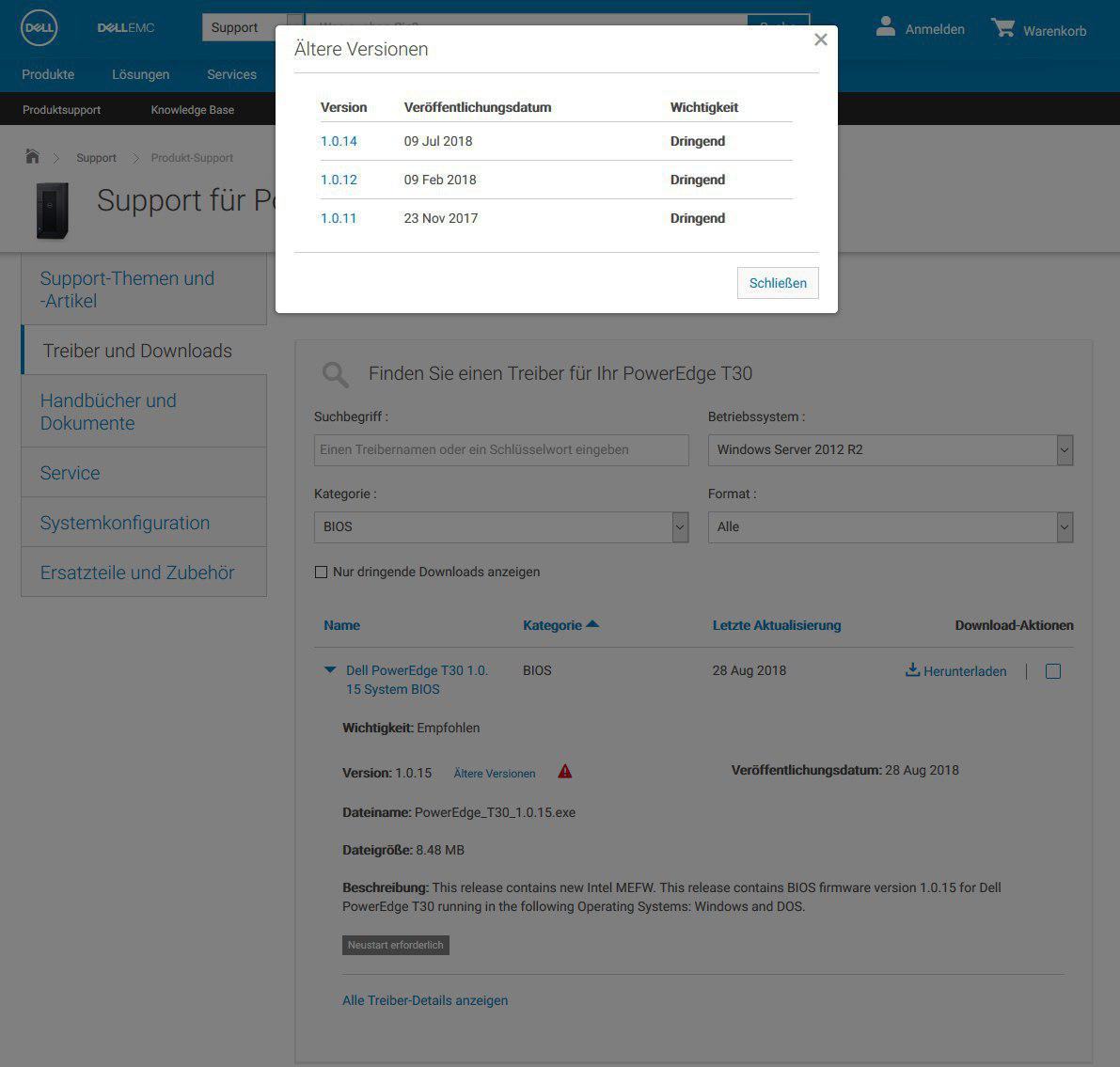
Task: Click the user account icon next to Anmelden
Action: (x=886, y=26)
